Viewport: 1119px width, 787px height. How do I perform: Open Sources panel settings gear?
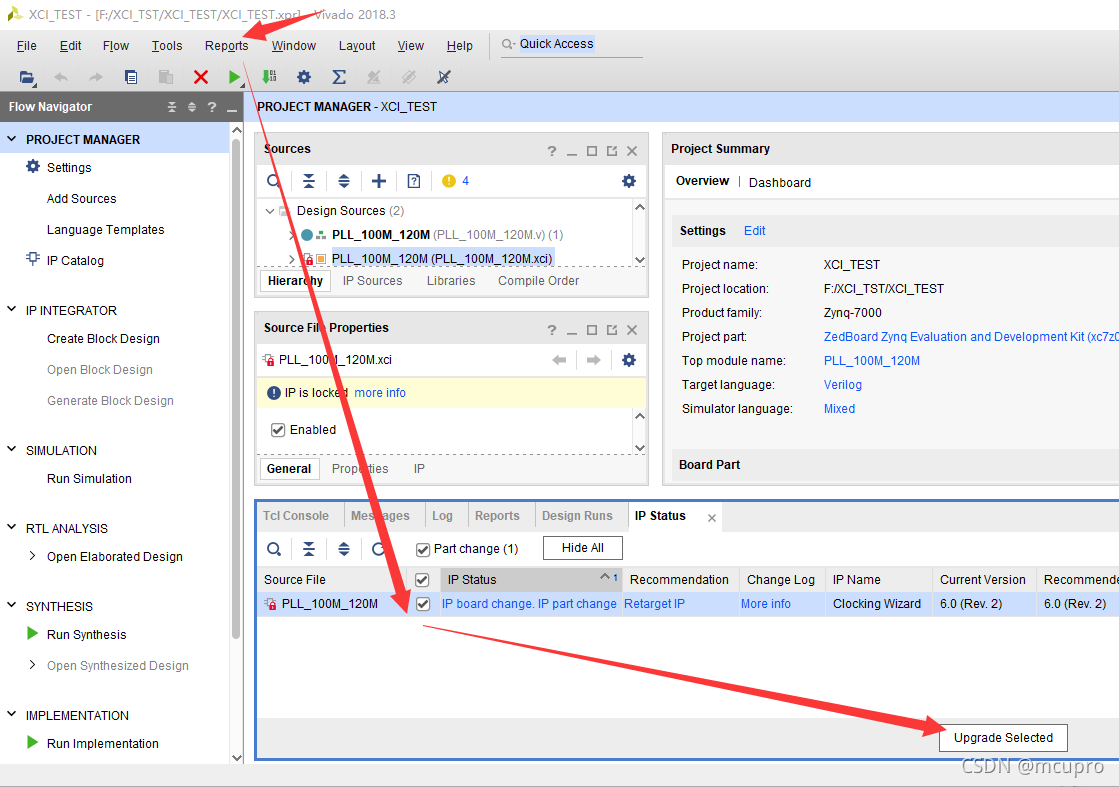coord(629,181)
